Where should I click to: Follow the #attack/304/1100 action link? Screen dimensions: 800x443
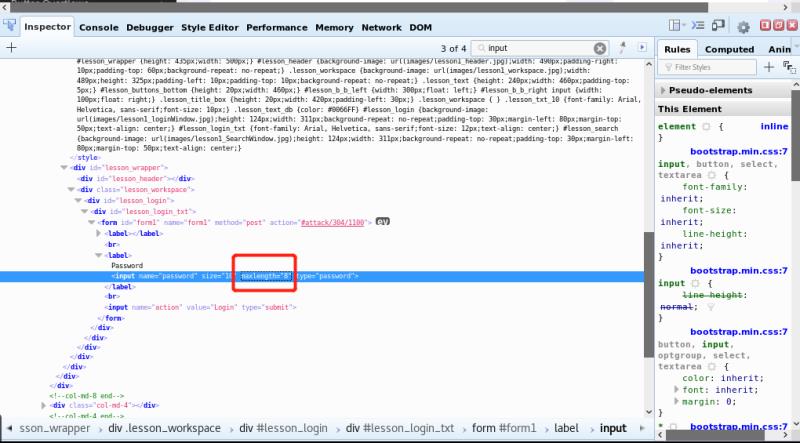click(333, 223)
